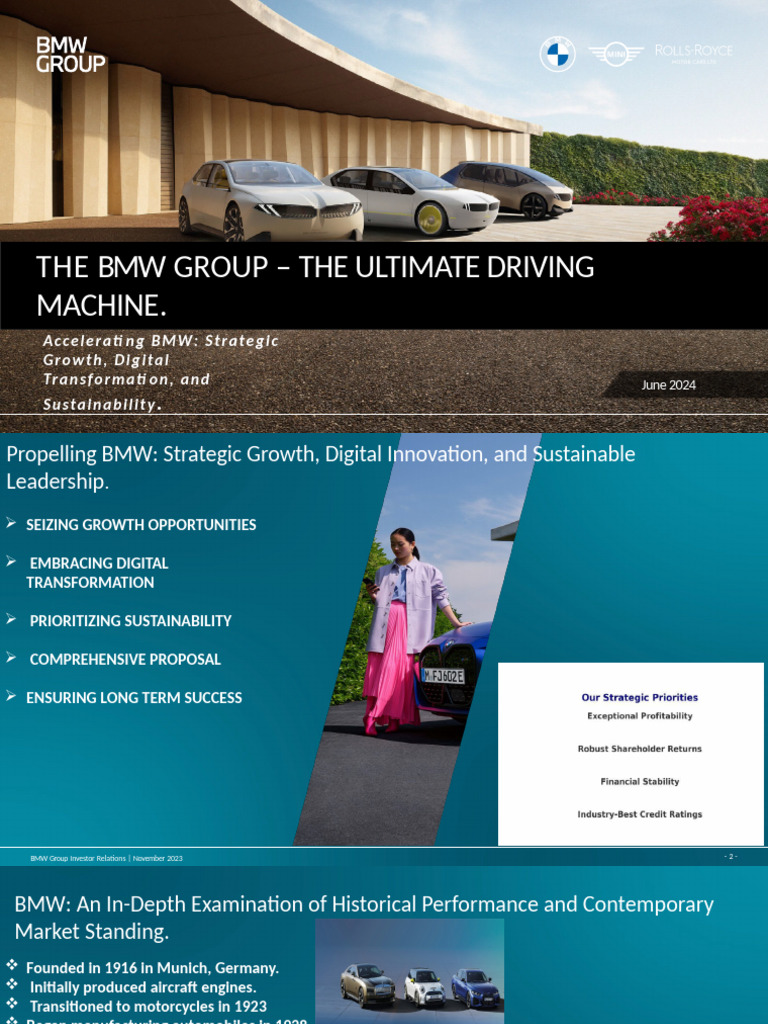The width and height of the screenshot is (768, 1024).
Task: Click the diamond bullet beside 'Founded in 1916'
Action: coord(12,966)
